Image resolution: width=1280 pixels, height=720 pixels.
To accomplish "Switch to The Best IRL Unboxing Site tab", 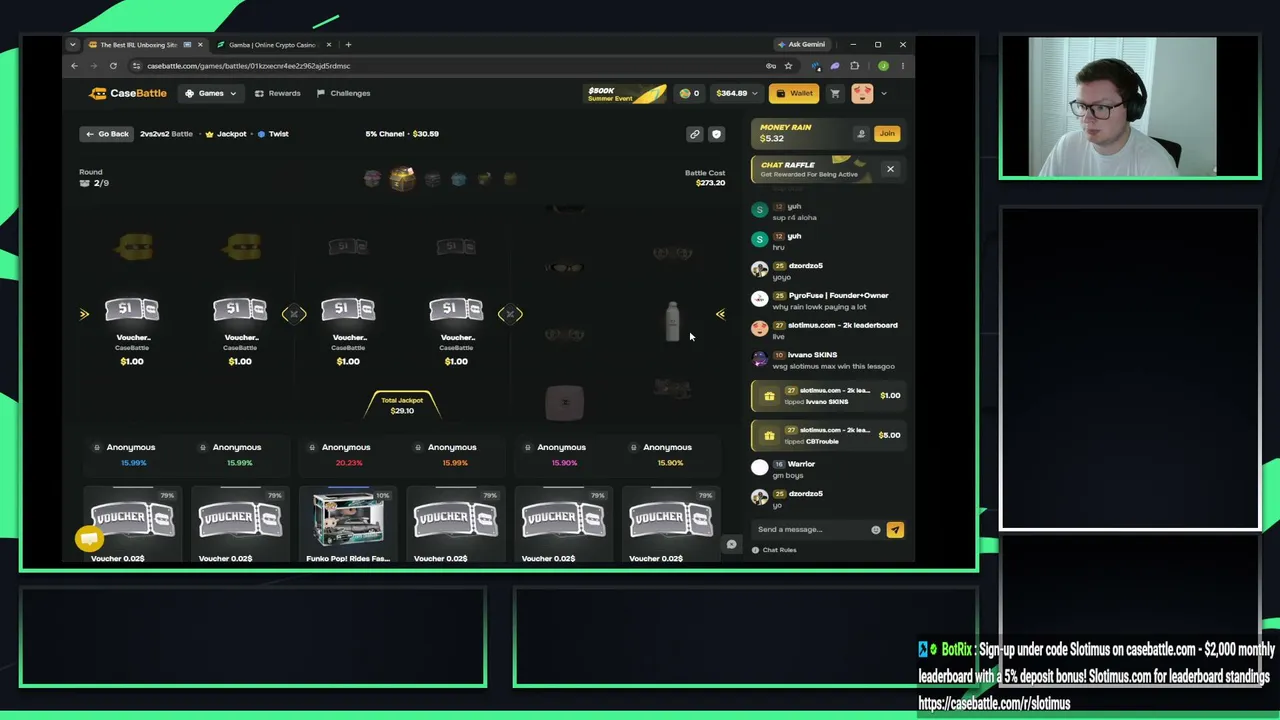I will 138,45.
